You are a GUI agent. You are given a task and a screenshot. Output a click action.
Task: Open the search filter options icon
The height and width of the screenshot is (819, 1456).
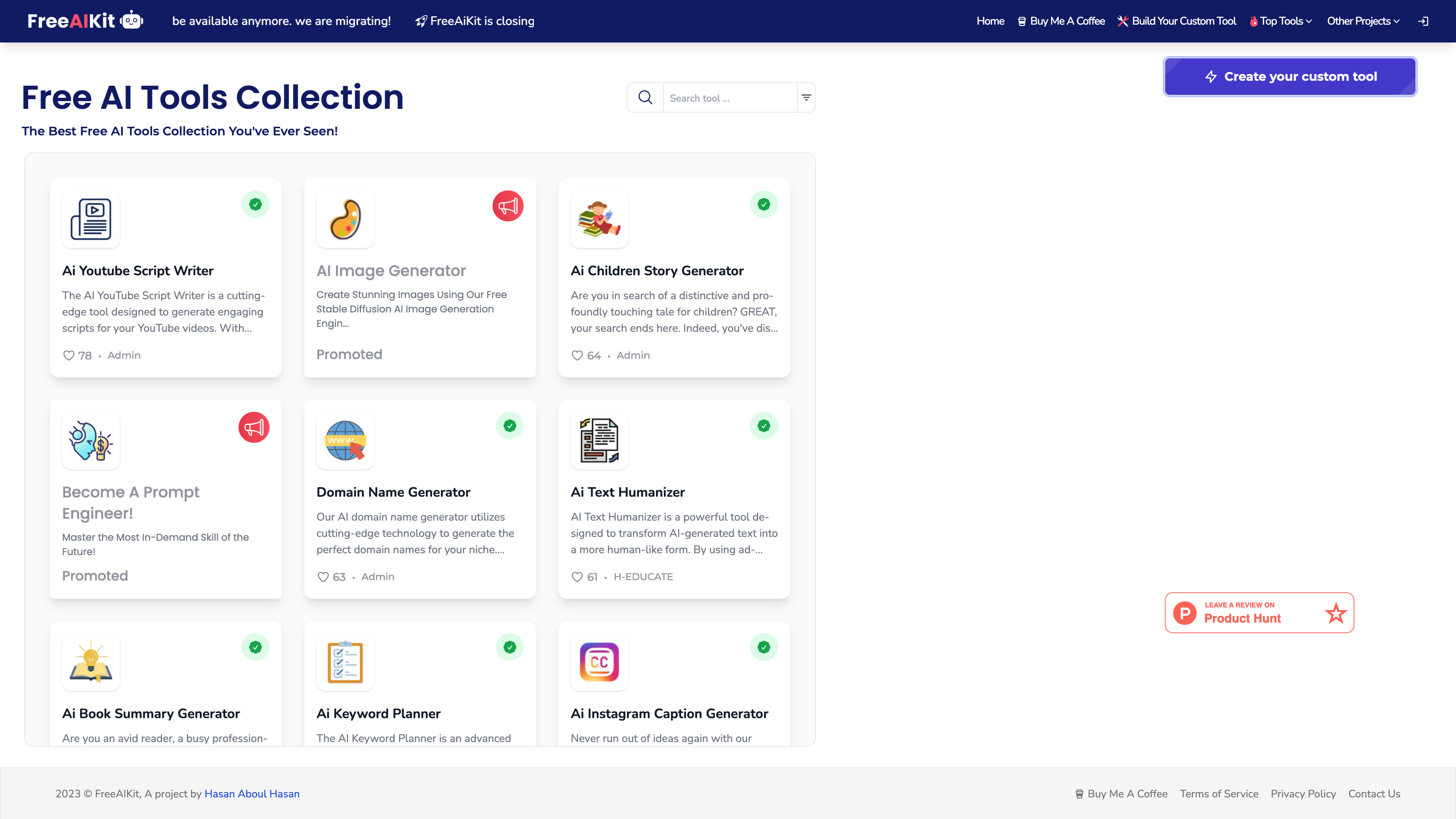coord(806,98)
